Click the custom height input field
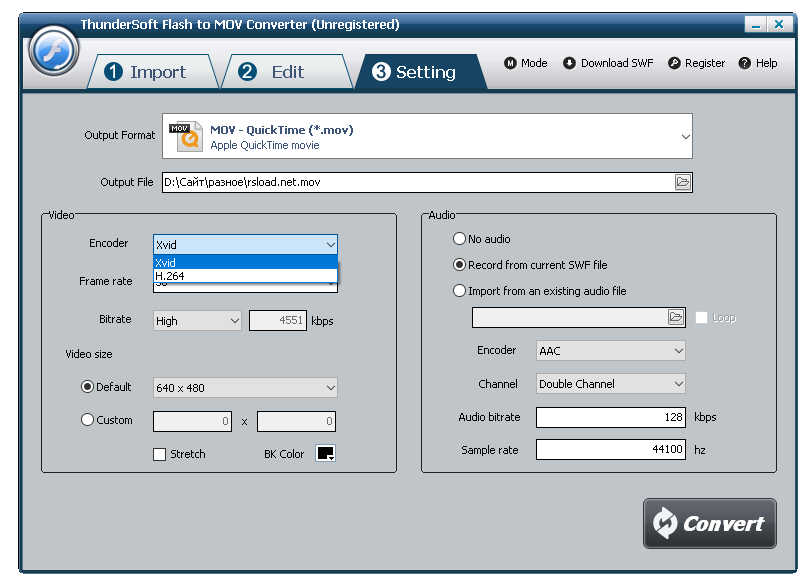 click(296, 421)
